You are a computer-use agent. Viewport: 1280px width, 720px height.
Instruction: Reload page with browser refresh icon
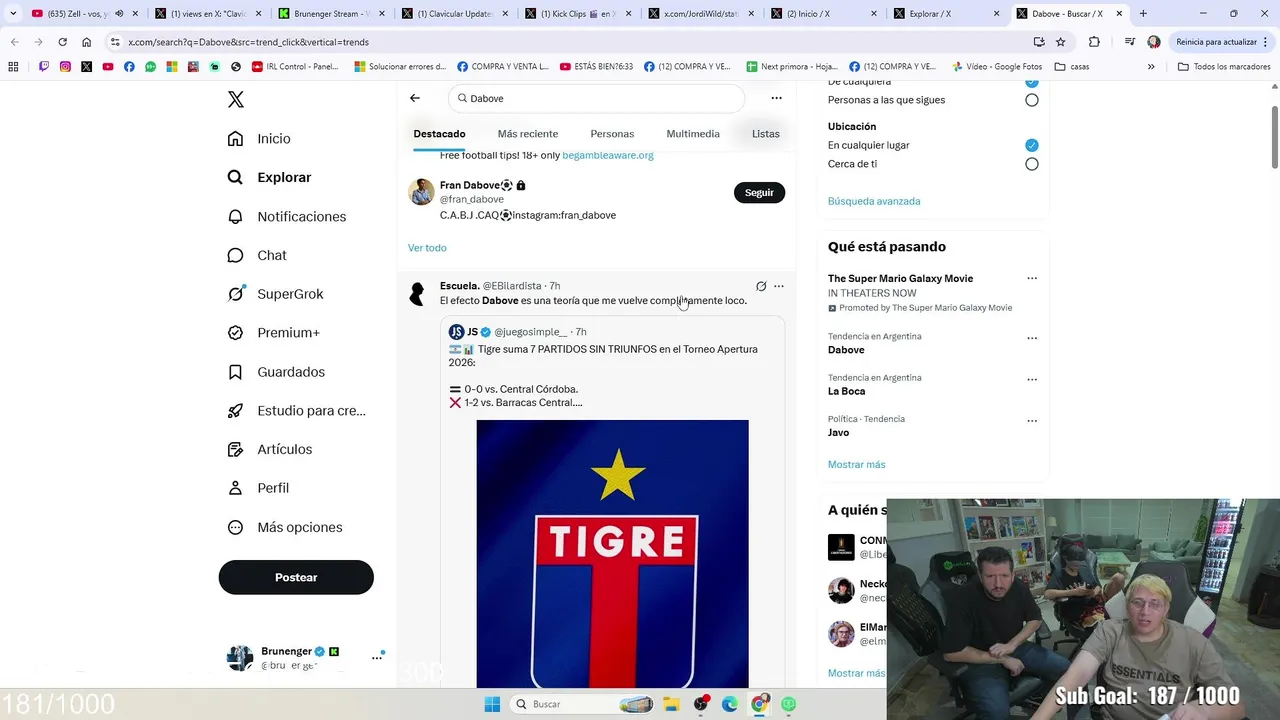(x=62, y=42)
